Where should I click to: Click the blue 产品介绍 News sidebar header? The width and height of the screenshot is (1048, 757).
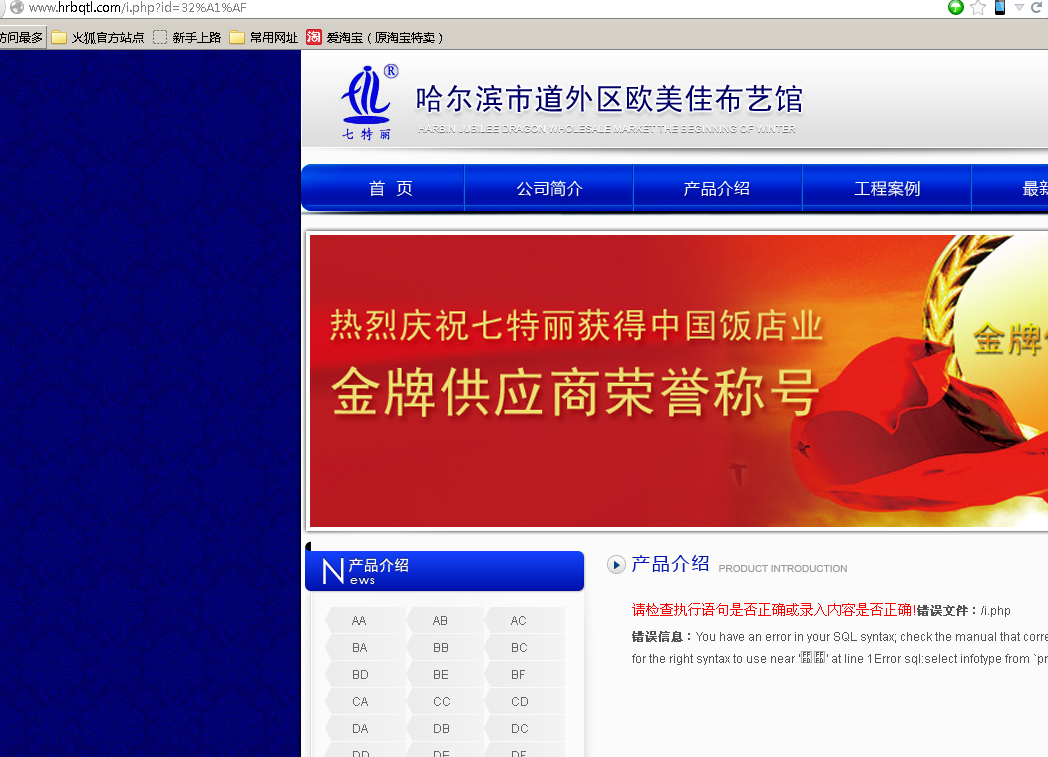[x=444, y=571]
